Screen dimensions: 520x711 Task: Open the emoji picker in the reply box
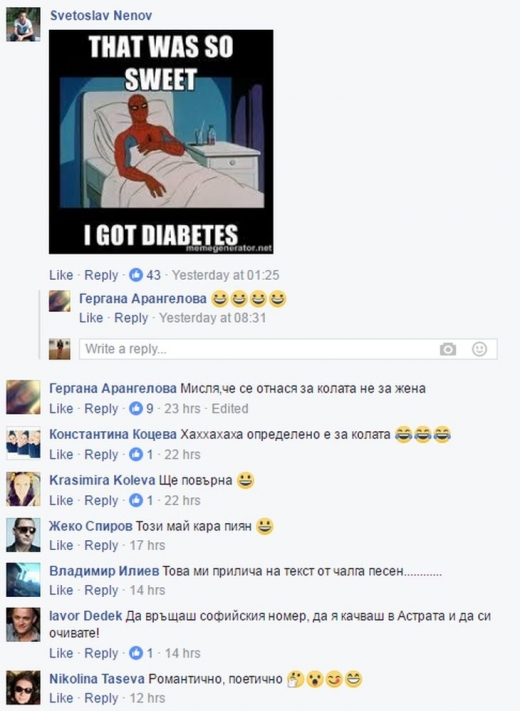coord(479,349)
